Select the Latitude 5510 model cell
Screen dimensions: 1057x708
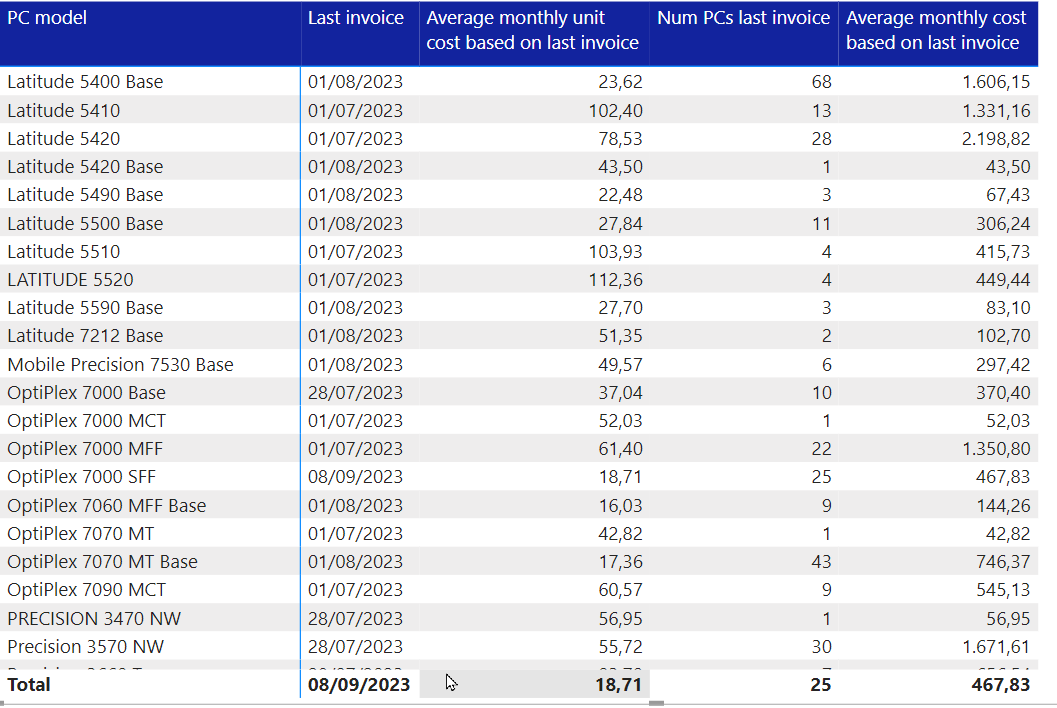point(64,252)
